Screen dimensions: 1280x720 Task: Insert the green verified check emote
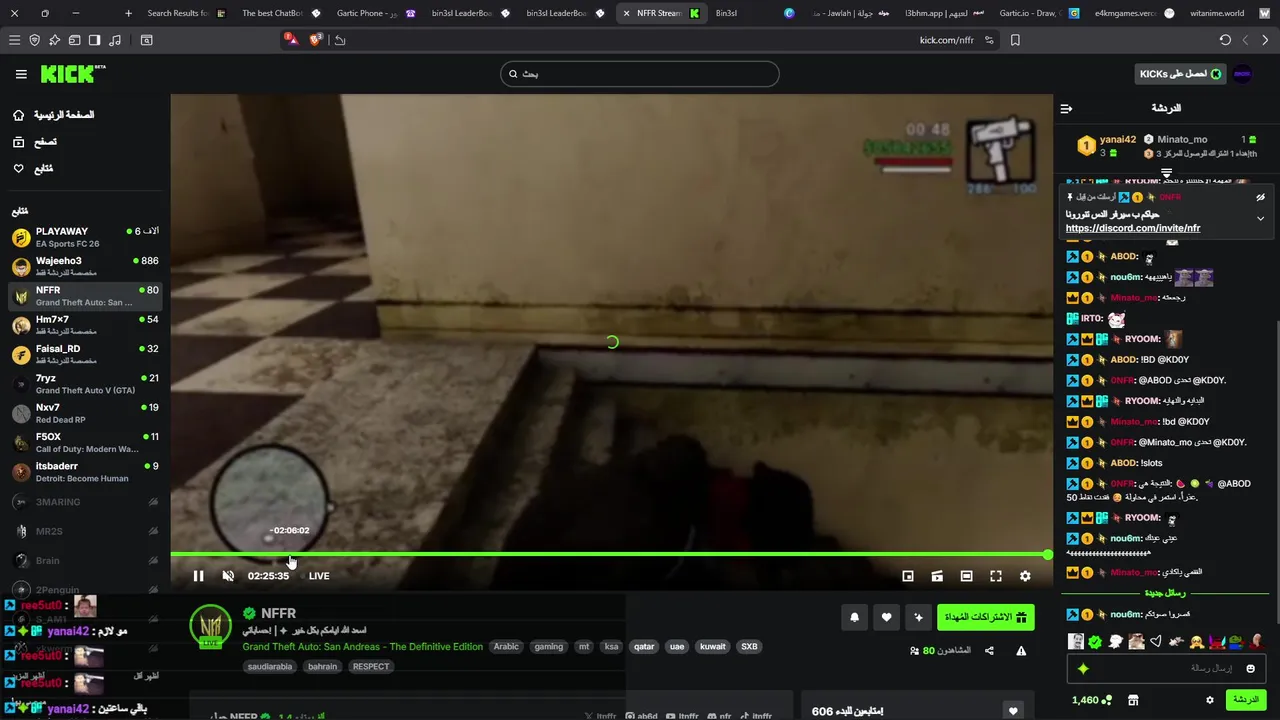point(1095,642)
